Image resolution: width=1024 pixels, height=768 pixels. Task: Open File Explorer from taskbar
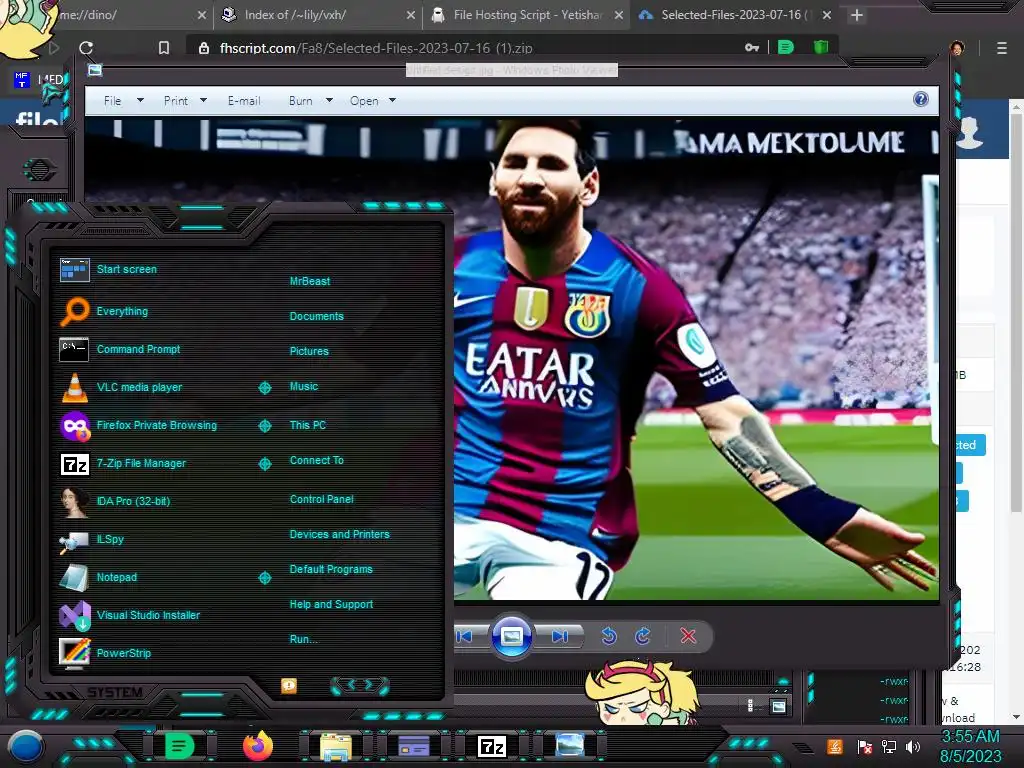point(336,746)
